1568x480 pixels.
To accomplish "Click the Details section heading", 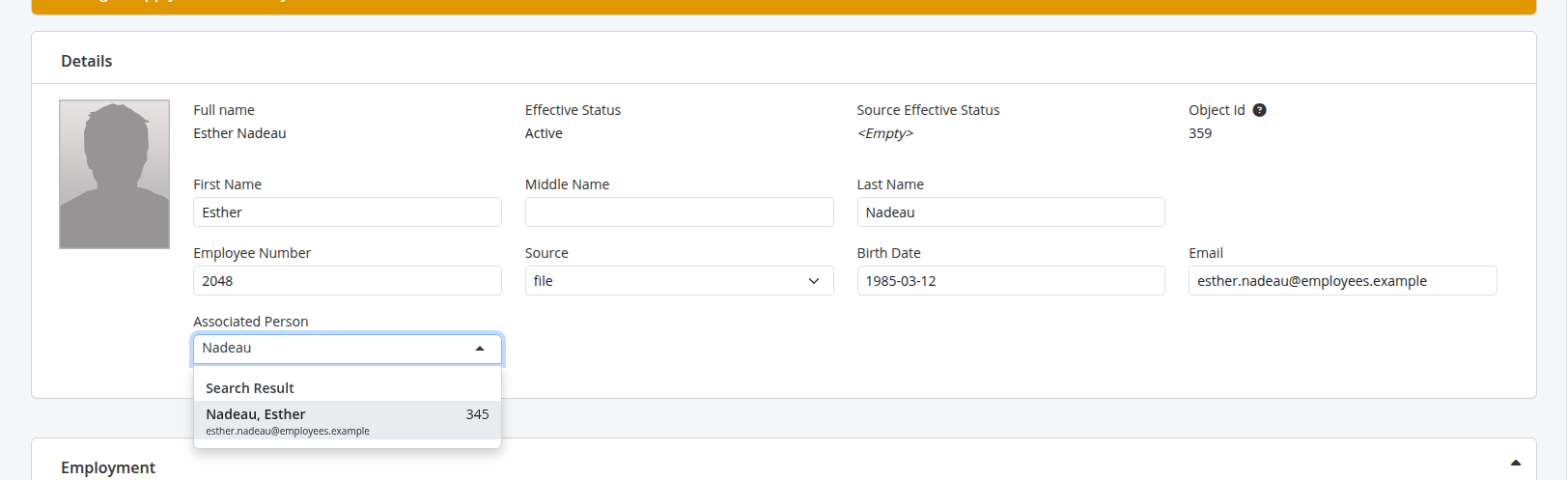I will point(87,61).
